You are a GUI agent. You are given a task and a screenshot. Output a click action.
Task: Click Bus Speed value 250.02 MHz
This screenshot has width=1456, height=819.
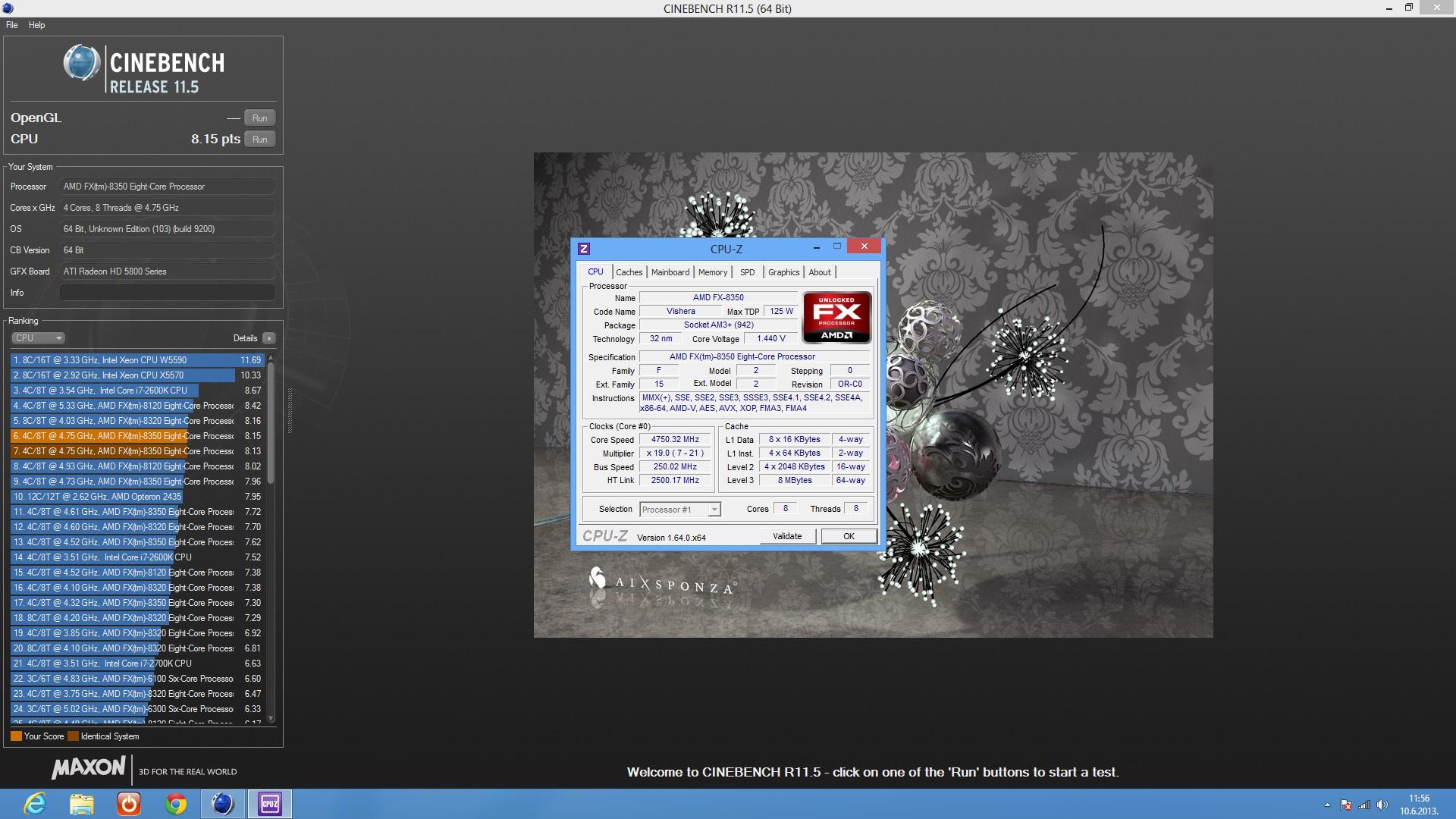pos(675,467)
